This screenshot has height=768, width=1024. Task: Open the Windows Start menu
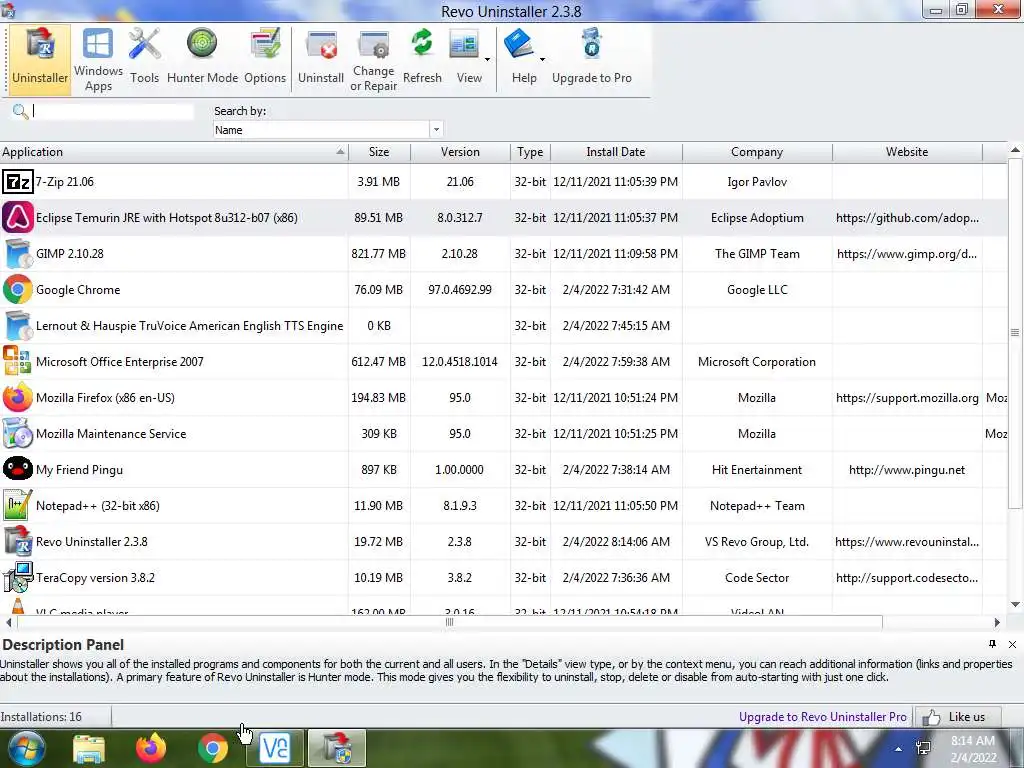point(25,748)
